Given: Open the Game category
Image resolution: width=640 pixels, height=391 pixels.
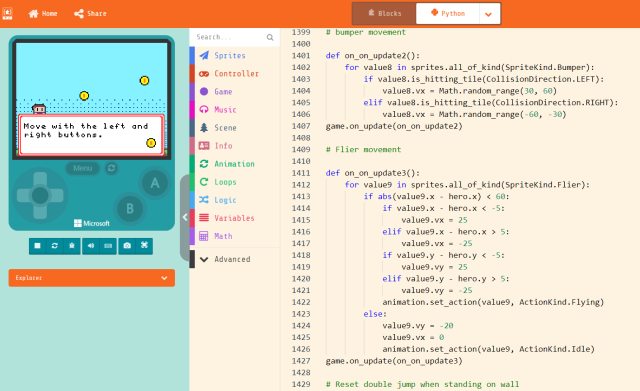Looking at the screenshot, I should click(235, 91).
